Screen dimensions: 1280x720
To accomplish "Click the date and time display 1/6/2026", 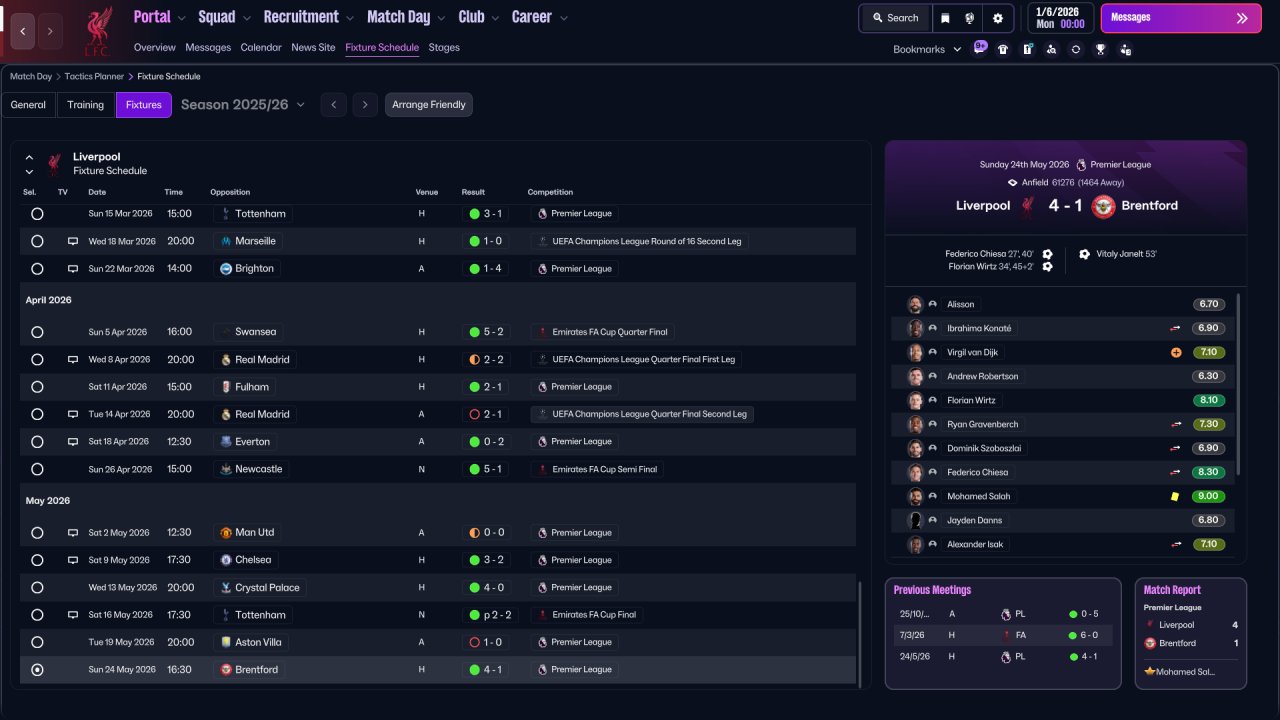I will click(x=1060, y=18).
